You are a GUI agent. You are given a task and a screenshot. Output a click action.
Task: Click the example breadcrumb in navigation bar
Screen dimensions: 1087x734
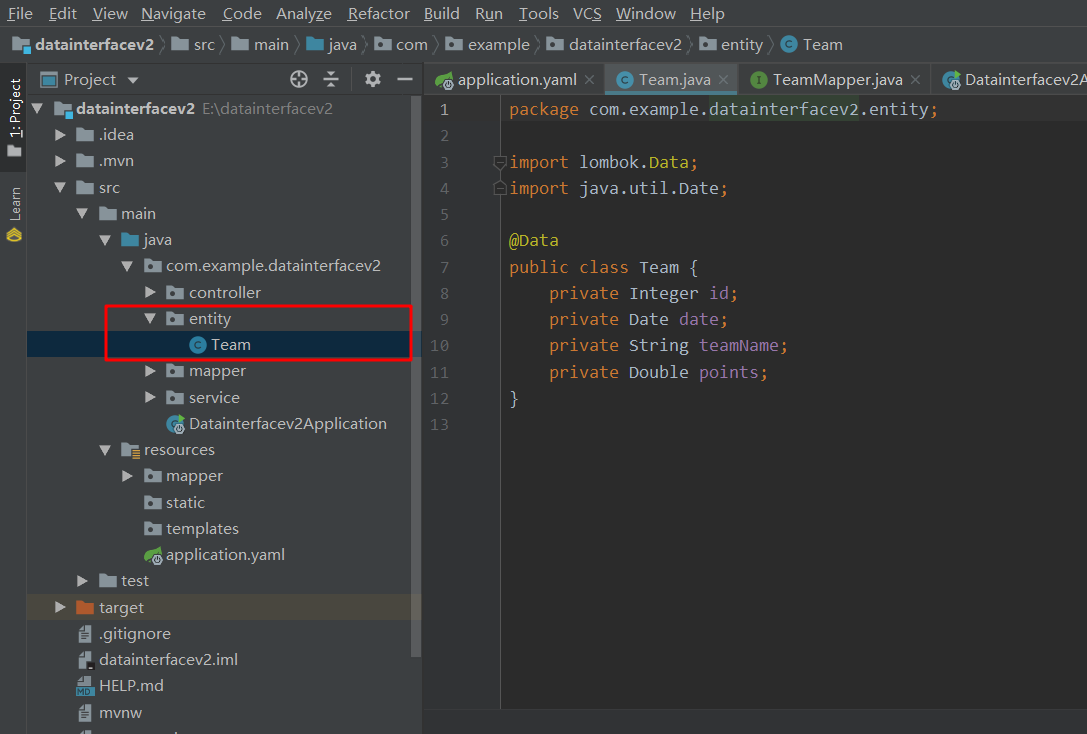click(487, 45)
